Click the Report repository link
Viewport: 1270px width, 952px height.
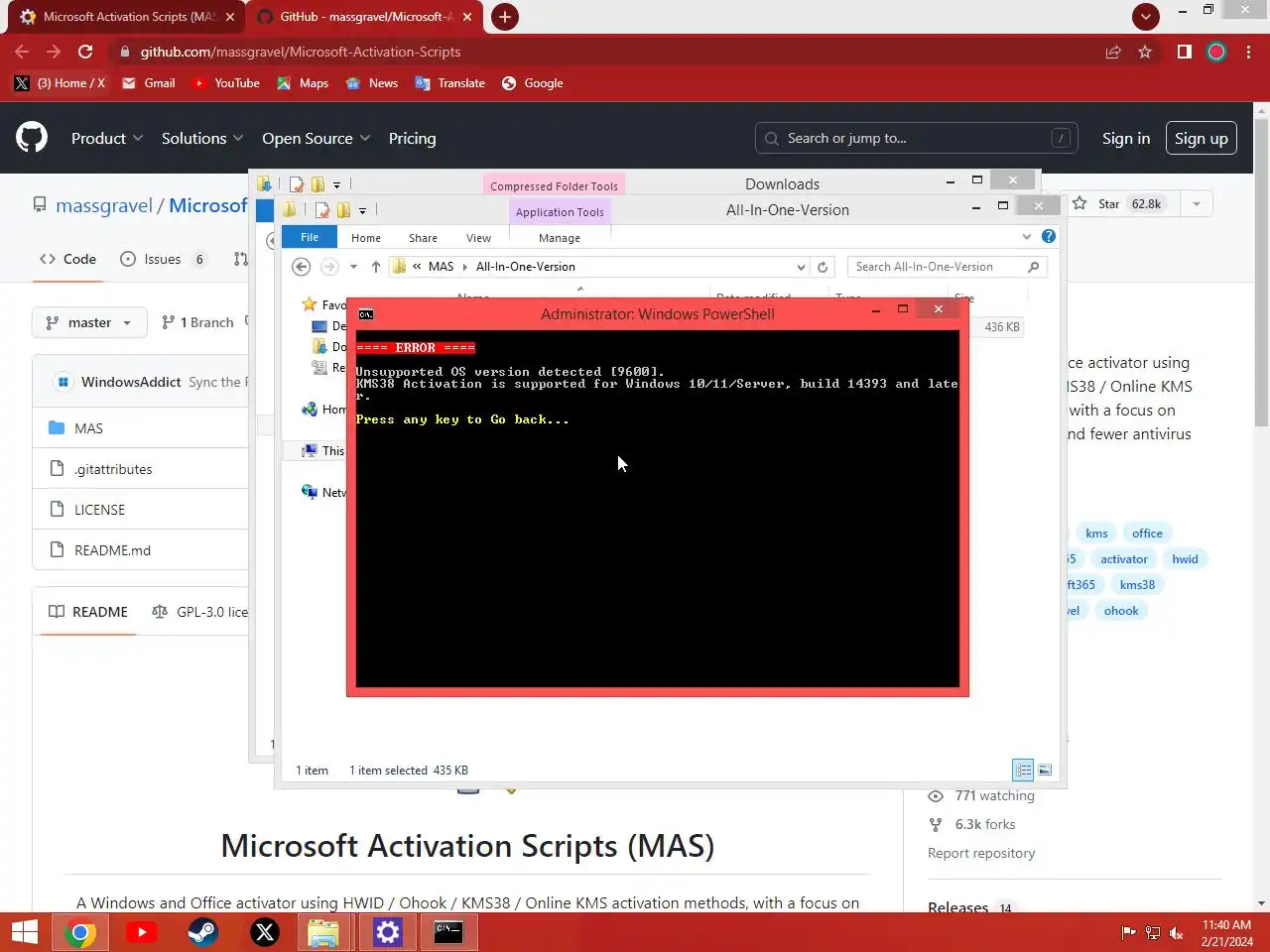pyautogui.click(x=981, y=853)
